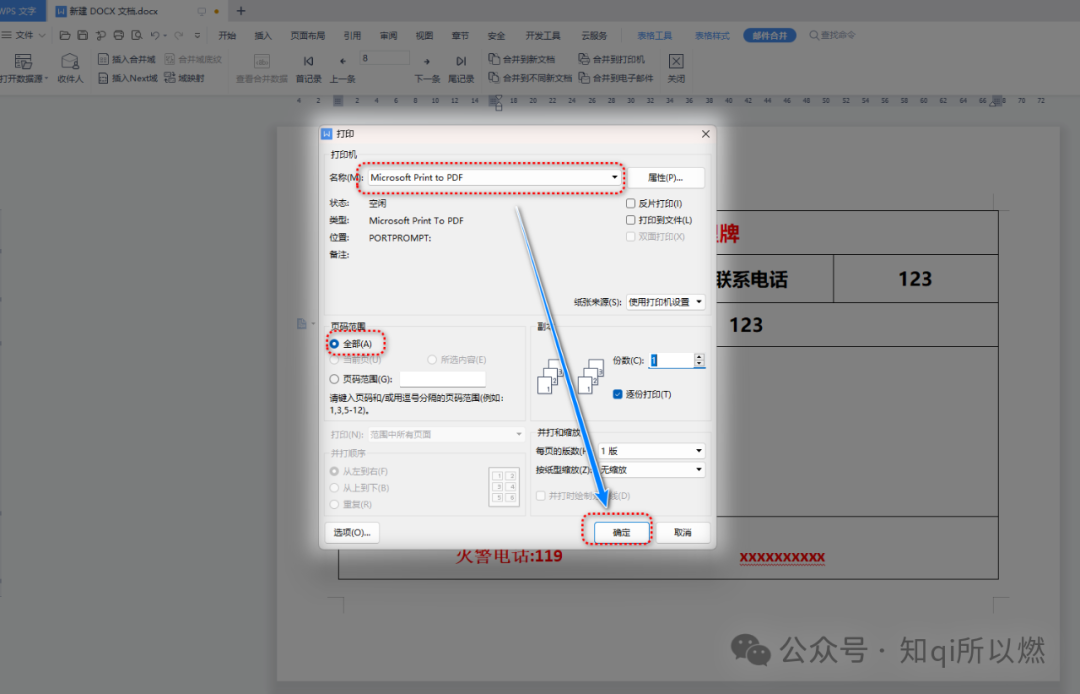1080x694 pixels.
Task: Click the record number field showing 8
Action: tap(384, 59)
